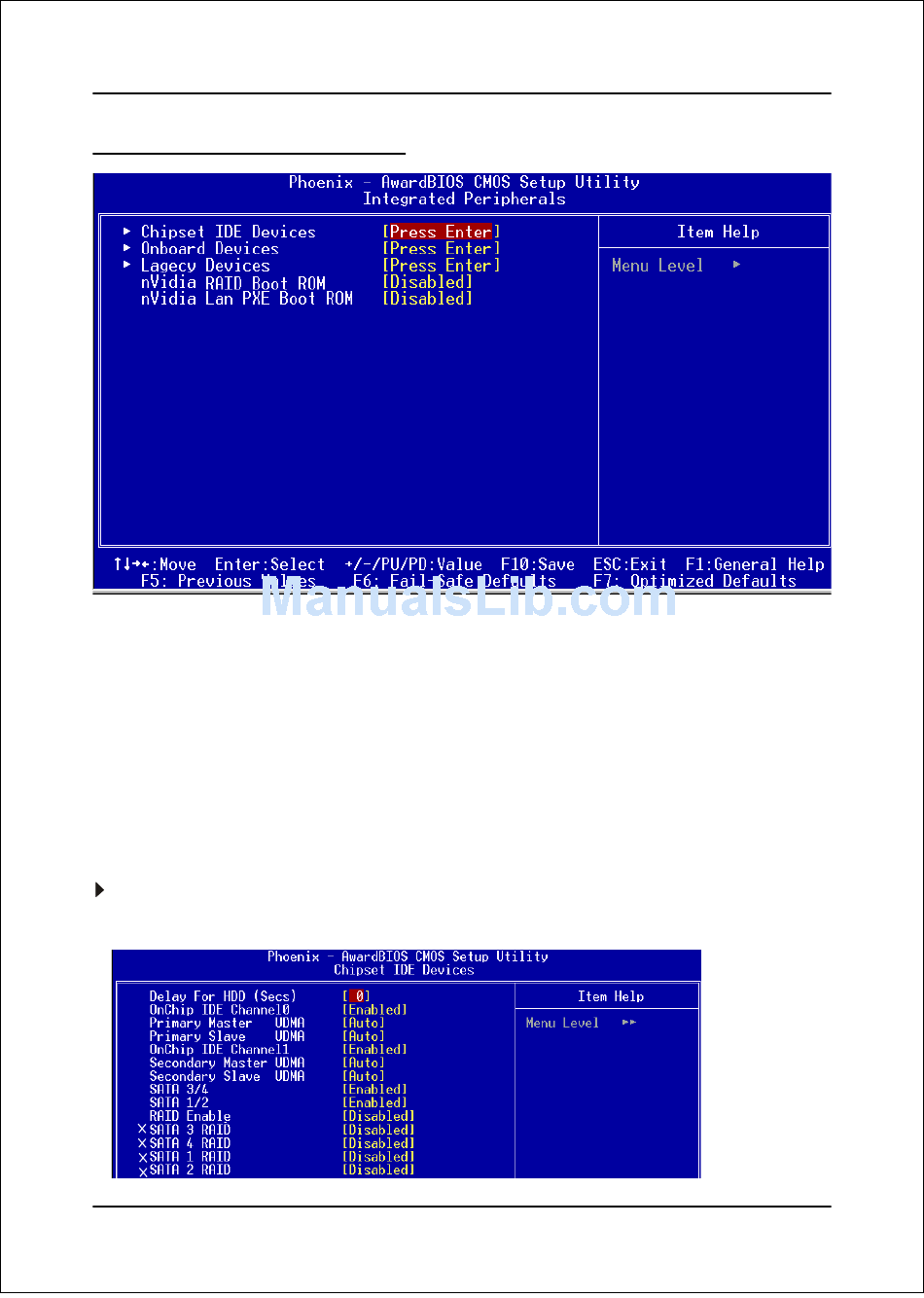Click the single Menu Level arrow indicator
Viewport: 924px width, 1298px height.
[x=737, y=265]
